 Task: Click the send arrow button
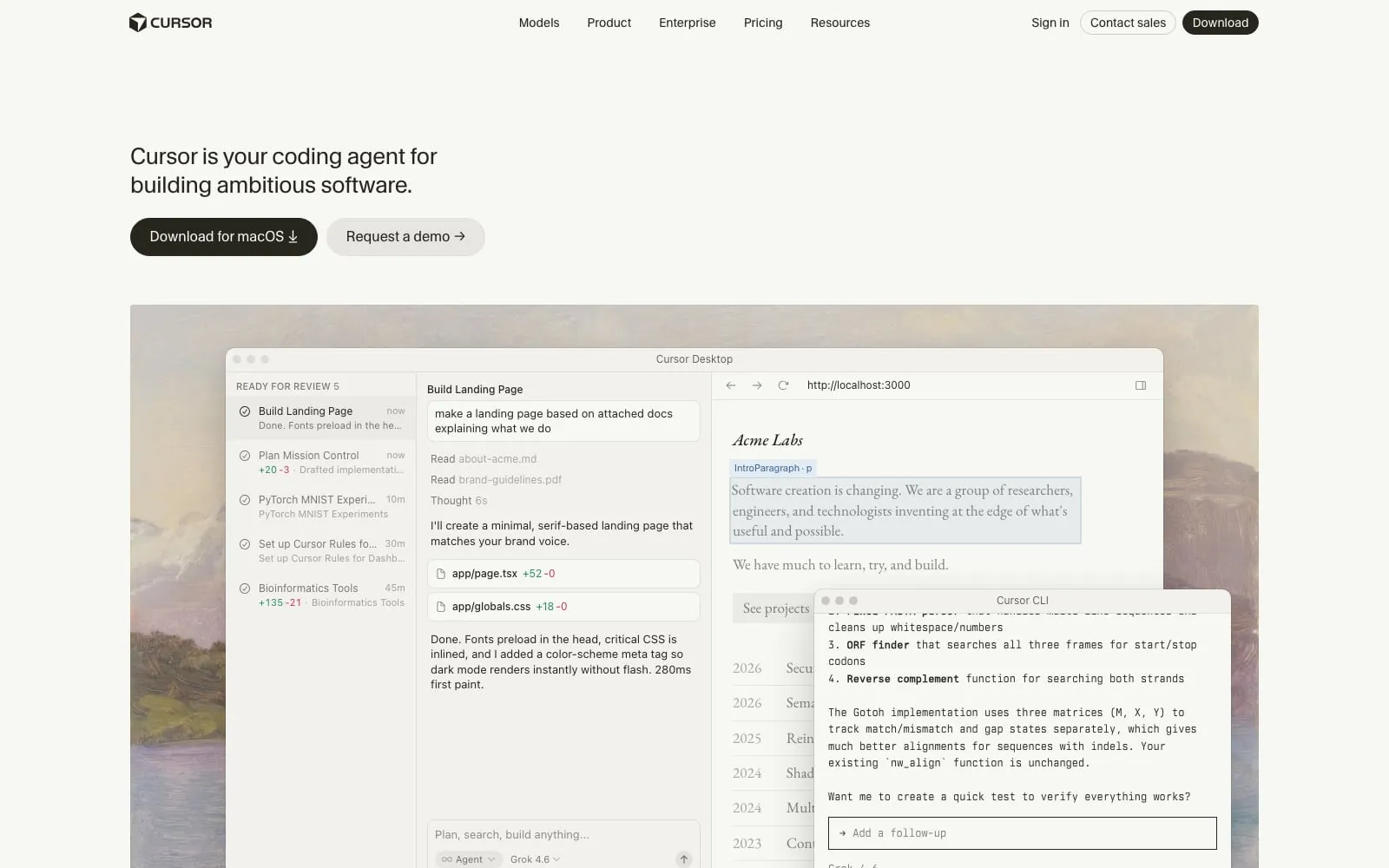coord(684,859)
